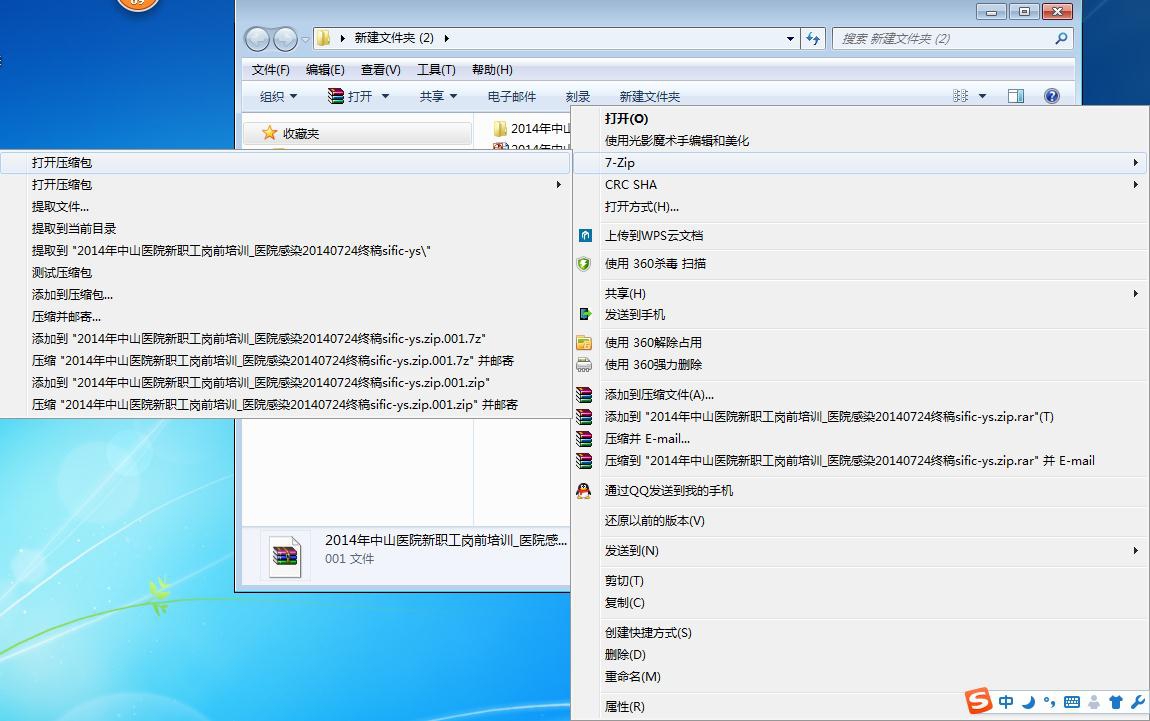Click the 360 antivirus scan shield icon
Image resolution: width=1150 pixels, height=721 pixels.
click(585, 264)
